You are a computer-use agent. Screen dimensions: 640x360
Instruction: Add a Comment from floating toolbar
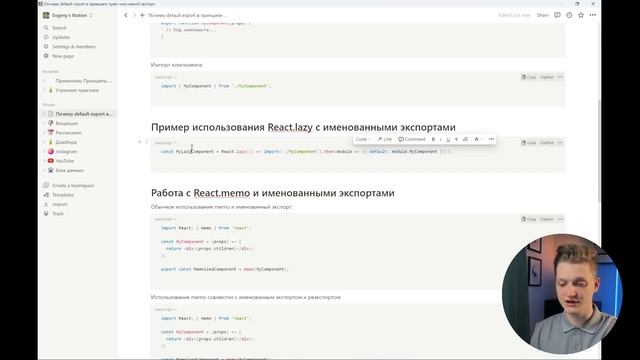coord(412,139)
